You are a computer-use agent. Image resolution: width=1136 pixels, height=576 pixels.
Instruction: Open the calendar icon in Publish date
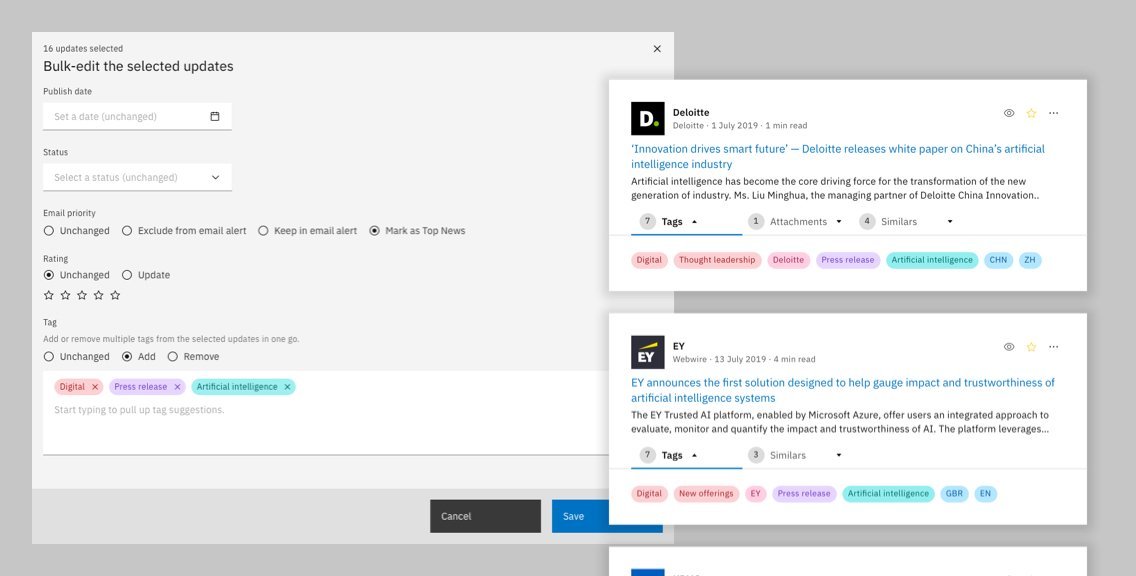(x=214, y=117)
